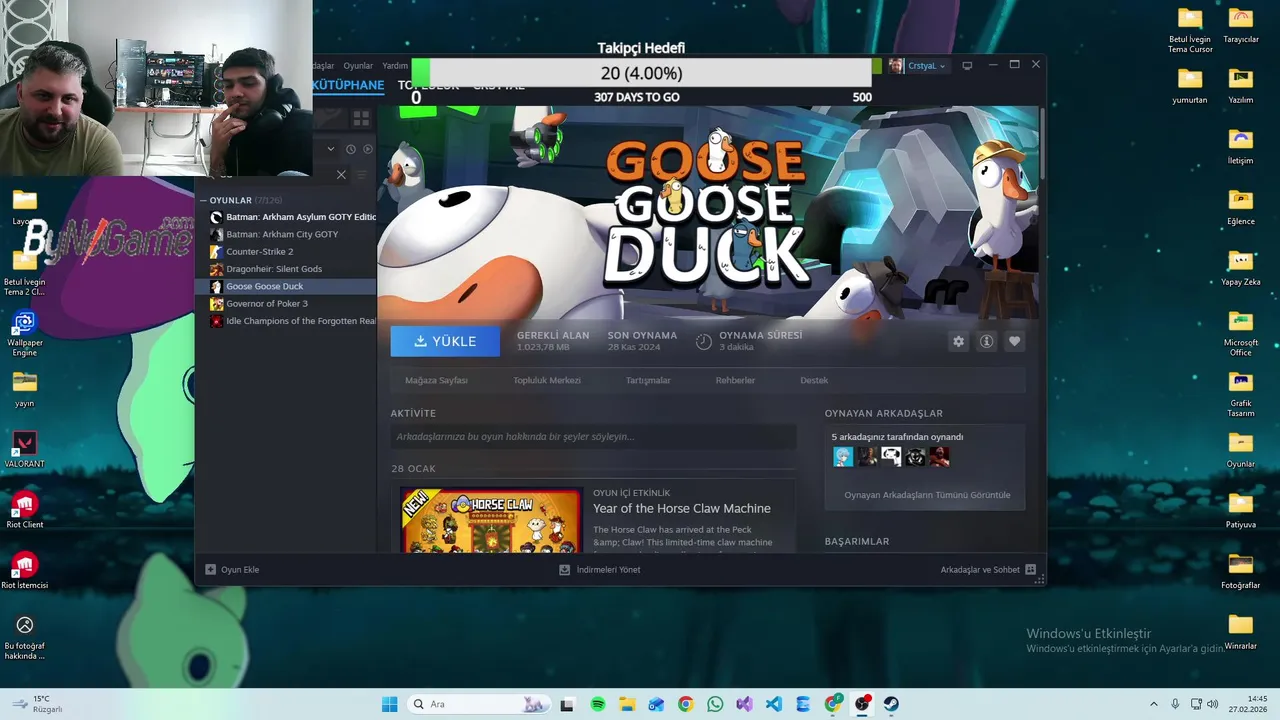
Task: Click the activity status input field
Action: coord(593,436)
